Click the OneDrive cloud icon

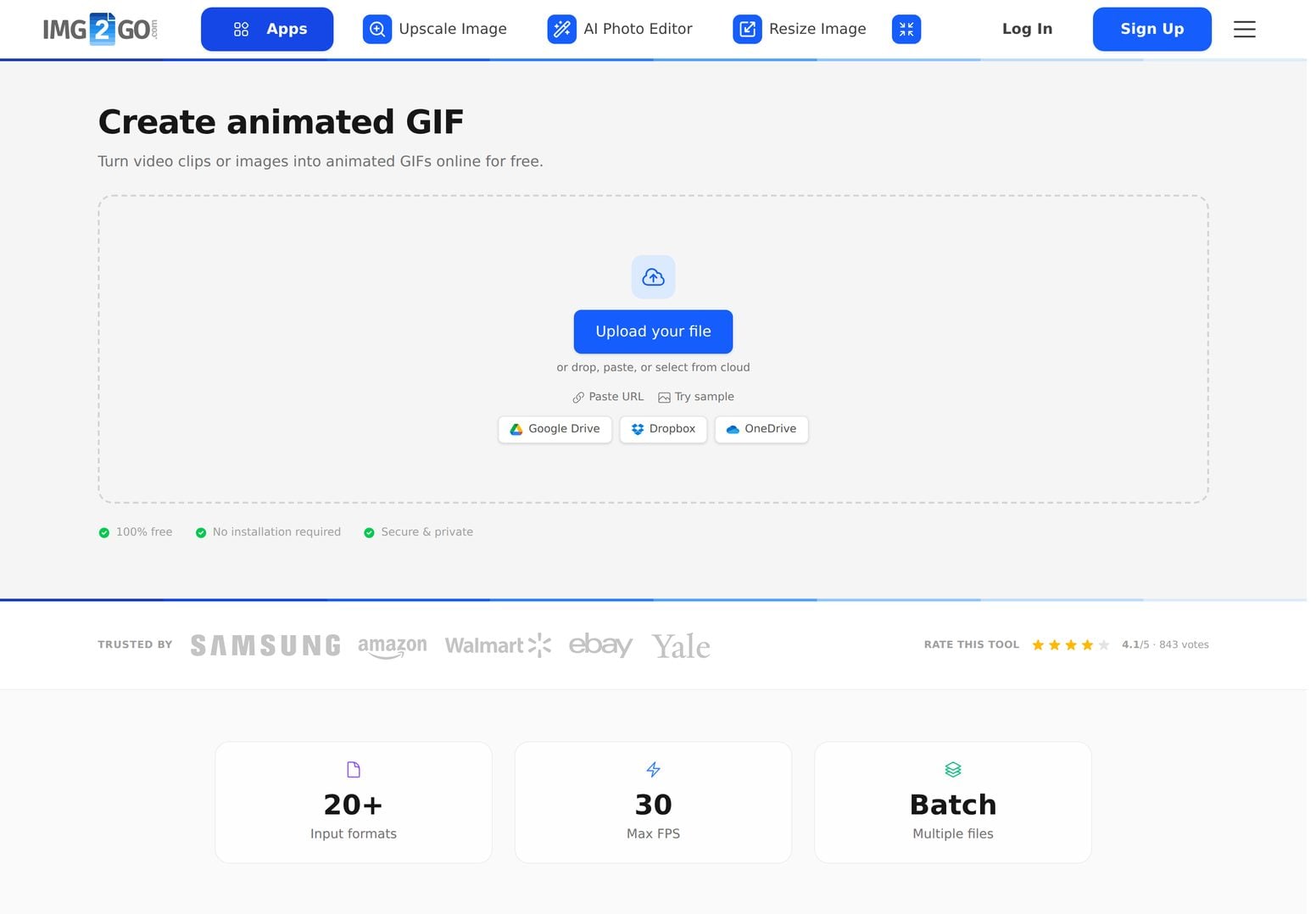pos(733,430)
